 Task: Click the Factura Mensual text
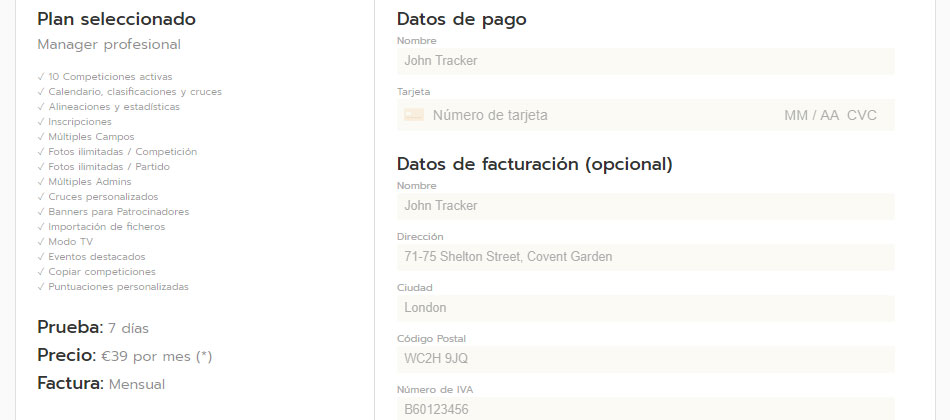[x=100, y=383]
